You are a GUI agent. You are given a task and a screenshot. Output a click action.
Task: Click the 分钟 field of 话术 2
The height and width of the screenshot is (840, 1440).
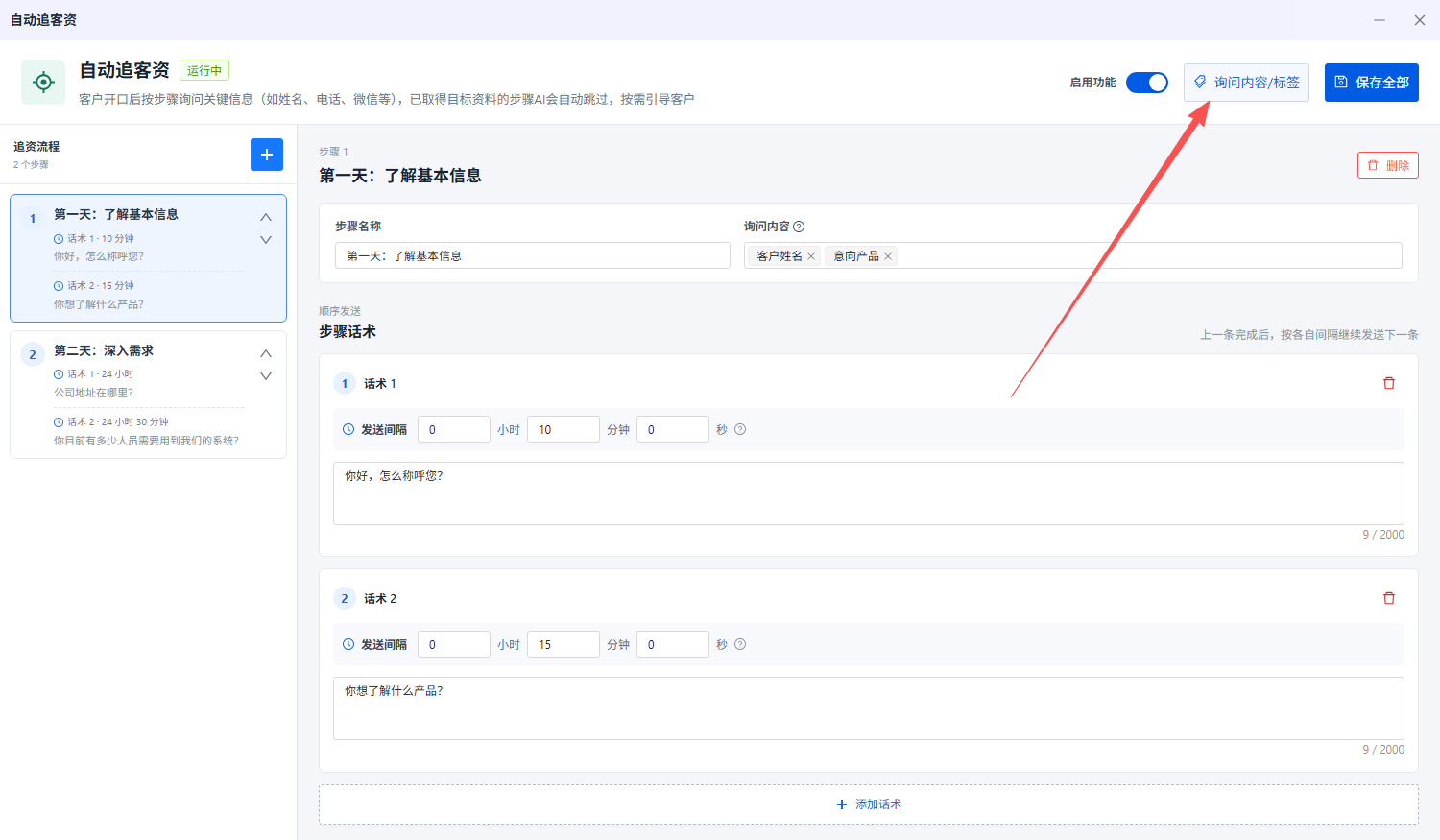(x=564, y=644)
